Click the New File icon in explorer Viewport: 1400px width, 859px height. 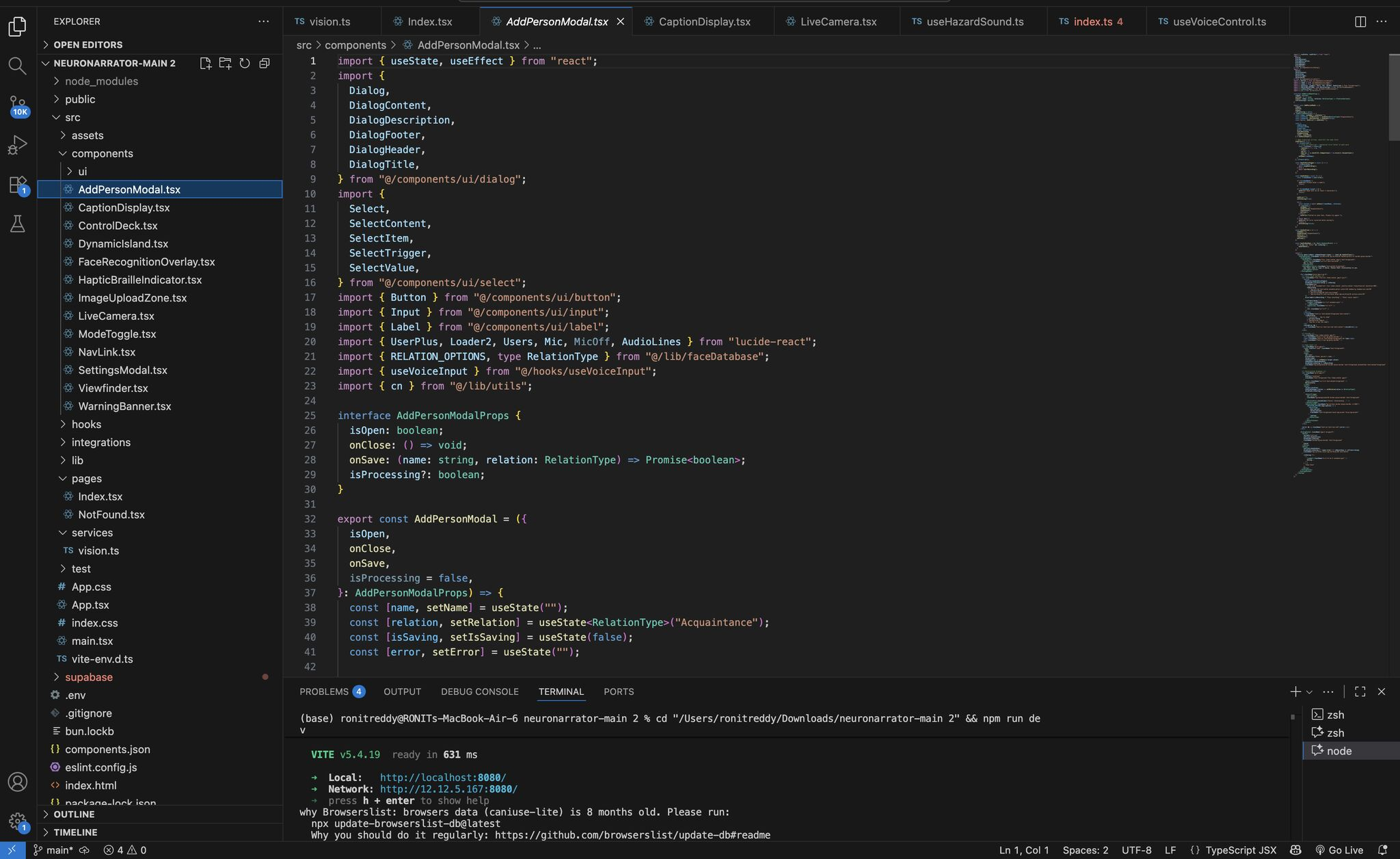point(205,63)
